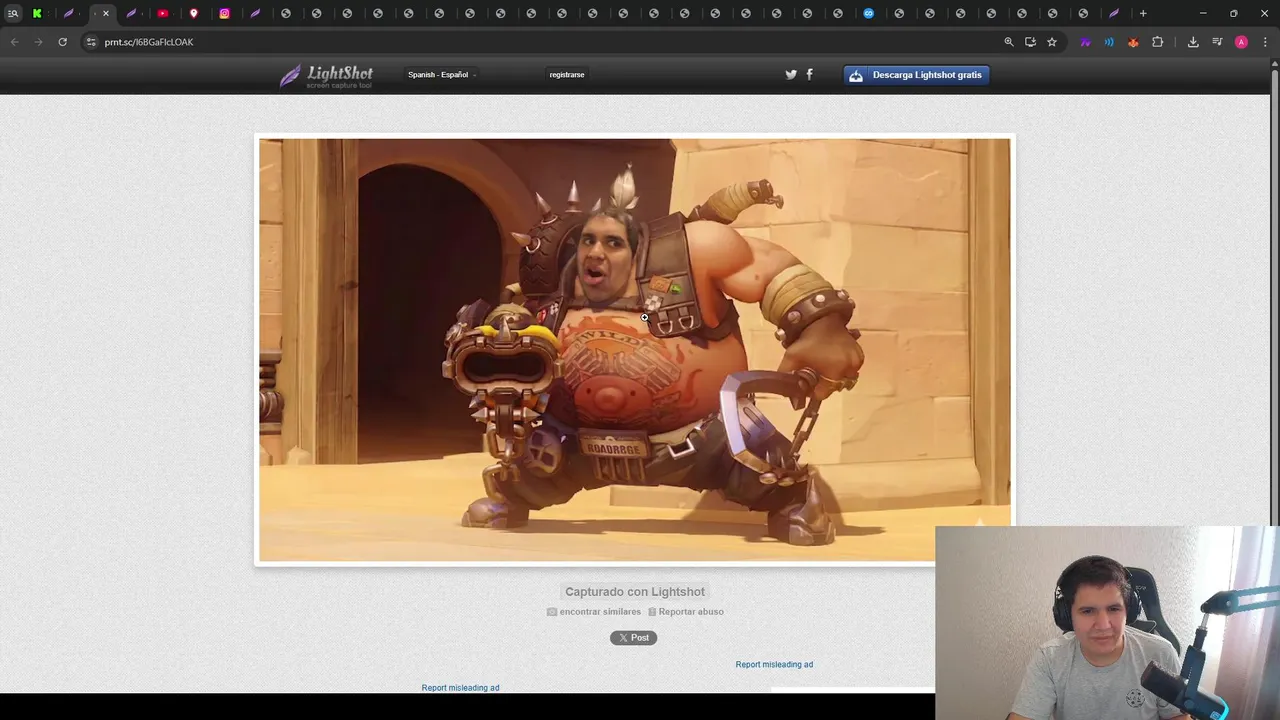Click lower-left Report misleading ad link
Viewport: 1280px width, 720px height.
pos(460,688)
